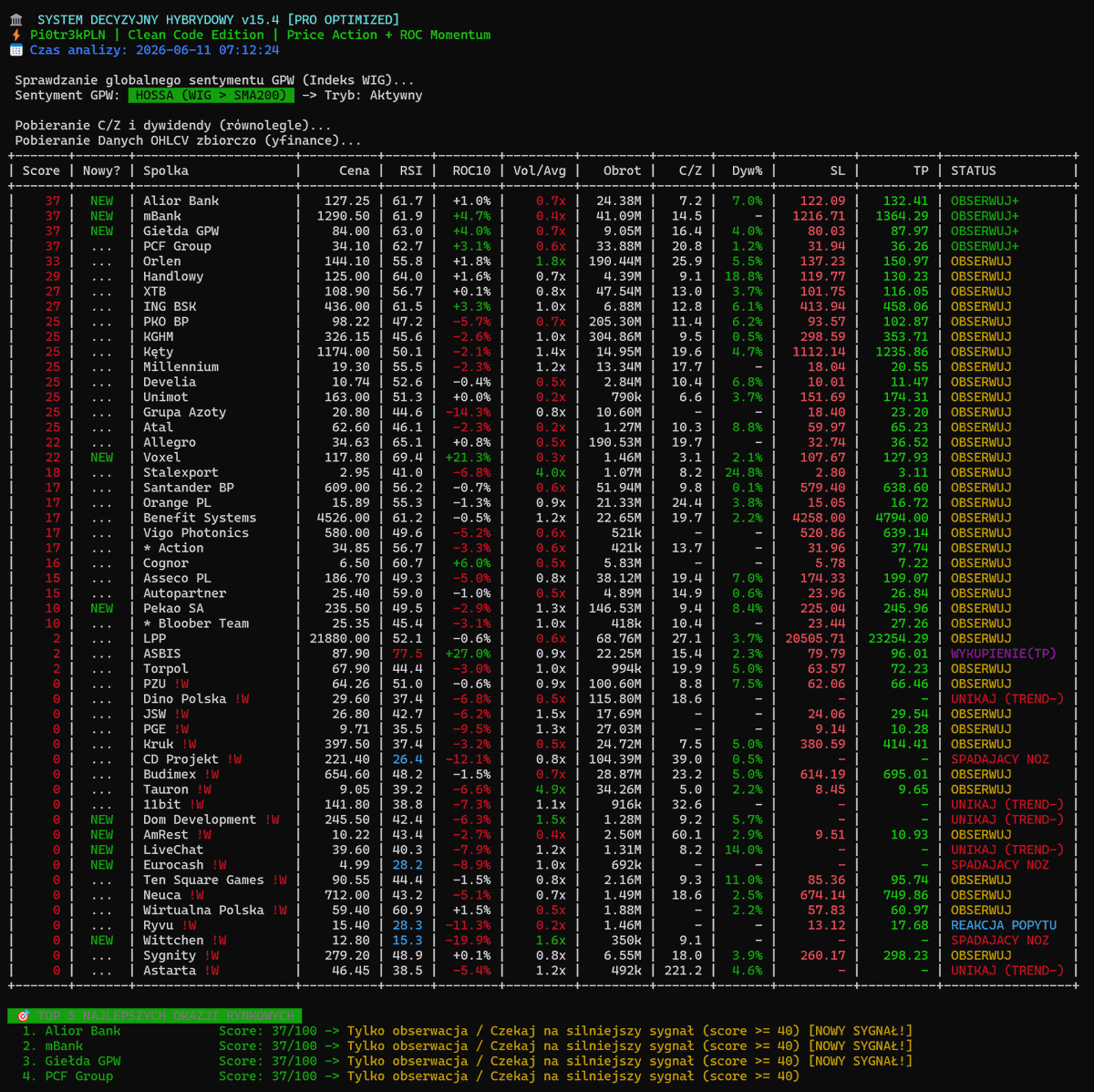Click Stalexport's dividend value 24.8%
This screenshot has width=1094, height=1092.
(x=744, y=472)
